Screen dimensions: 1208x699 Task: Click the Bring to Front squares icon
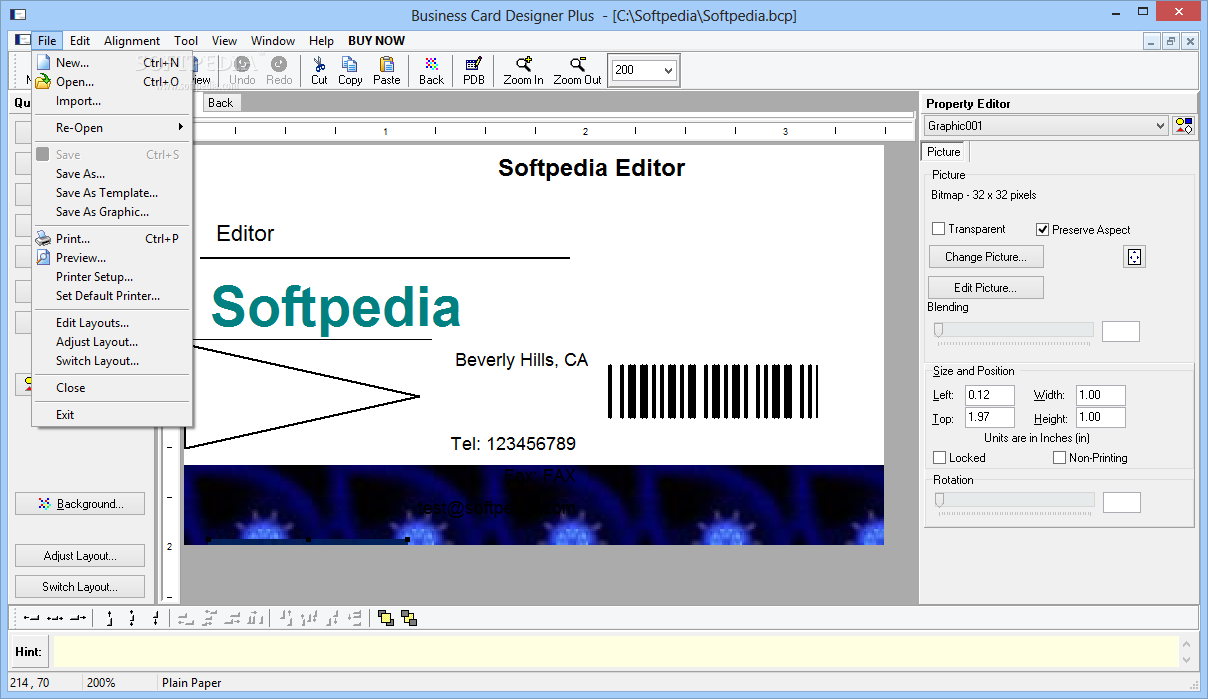click(386, 618)
